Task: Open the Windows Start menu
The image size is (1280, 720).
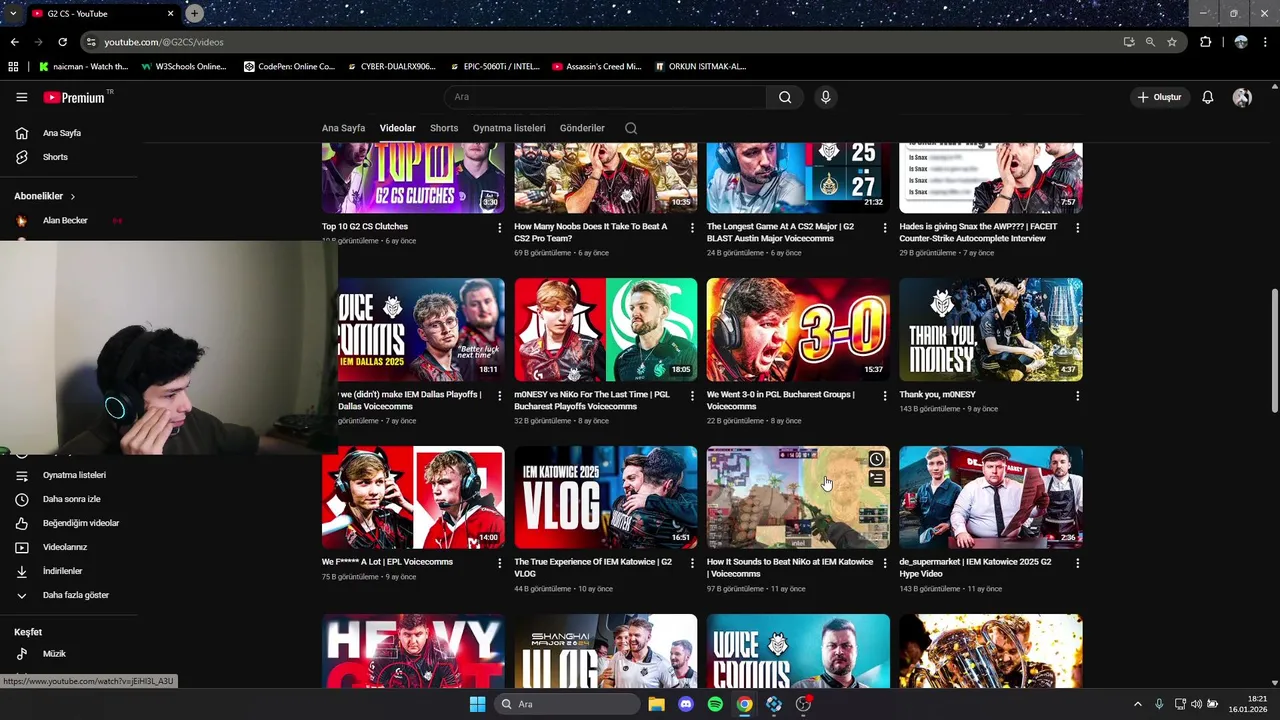Action: click(x=477, y=704)
